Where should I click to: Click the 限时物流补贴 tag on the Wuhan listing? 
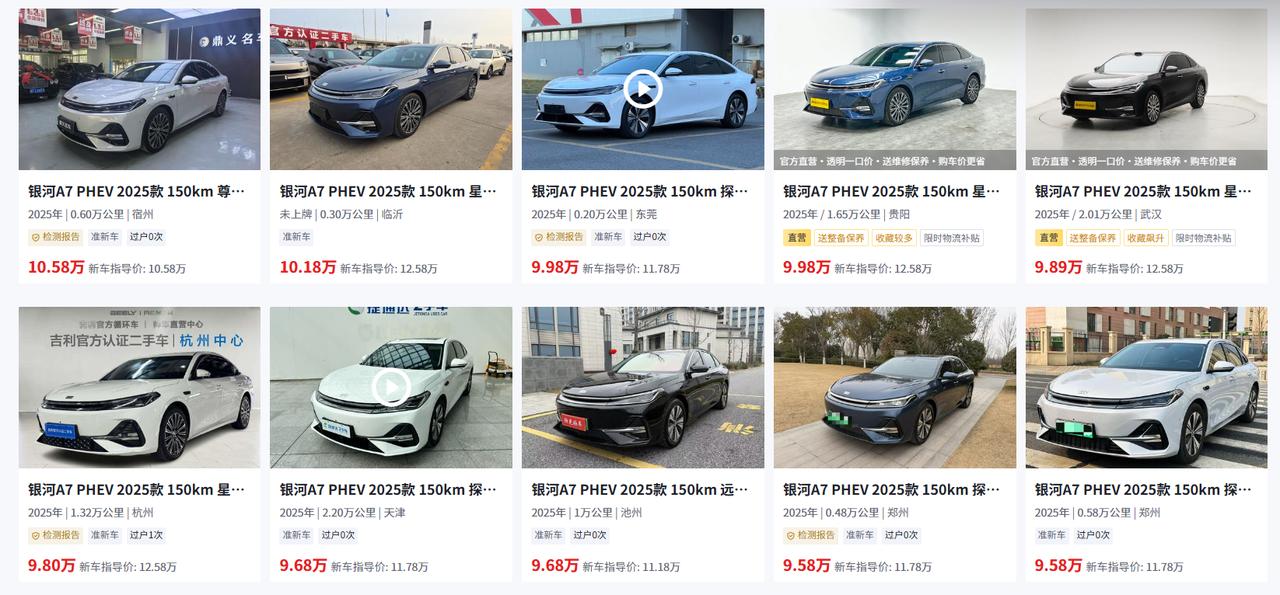1204,238
